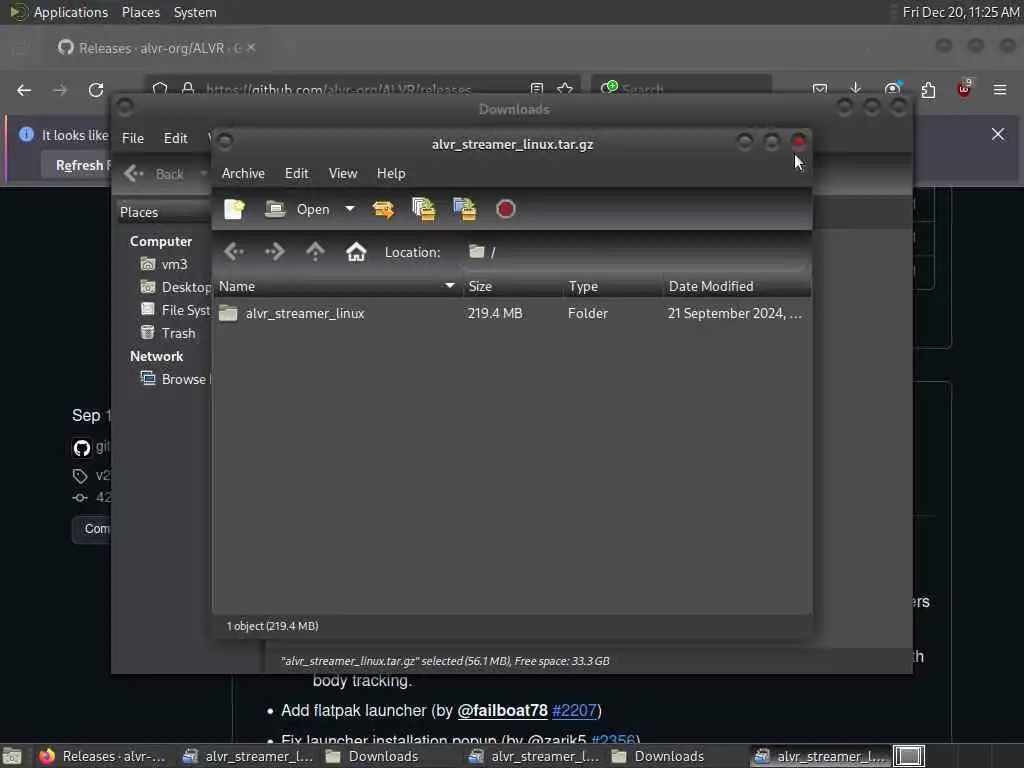Create a new archive with toolbar icon

click(234, 209)
